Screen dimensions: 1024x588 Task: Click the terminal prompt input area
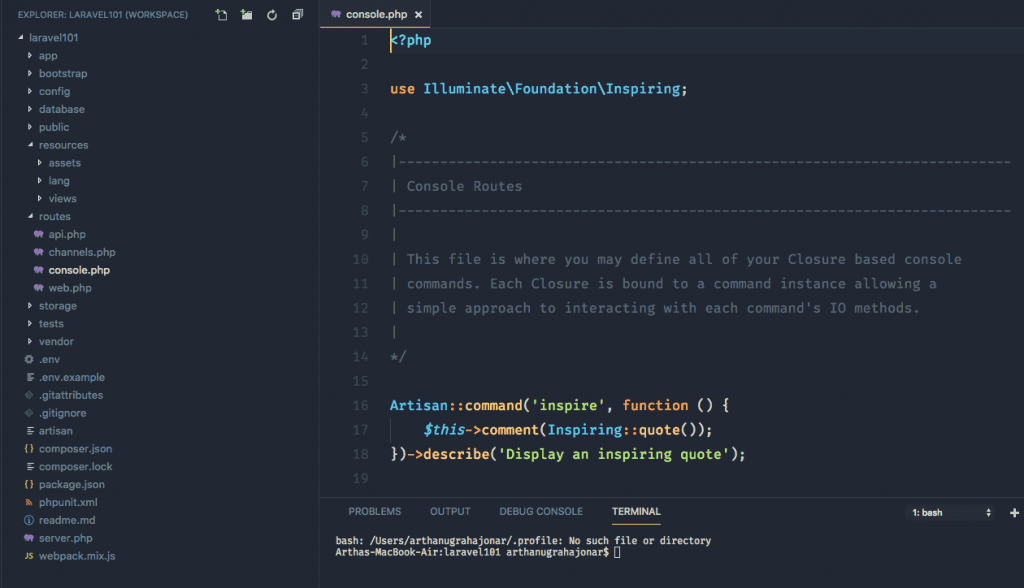(618, 552)
